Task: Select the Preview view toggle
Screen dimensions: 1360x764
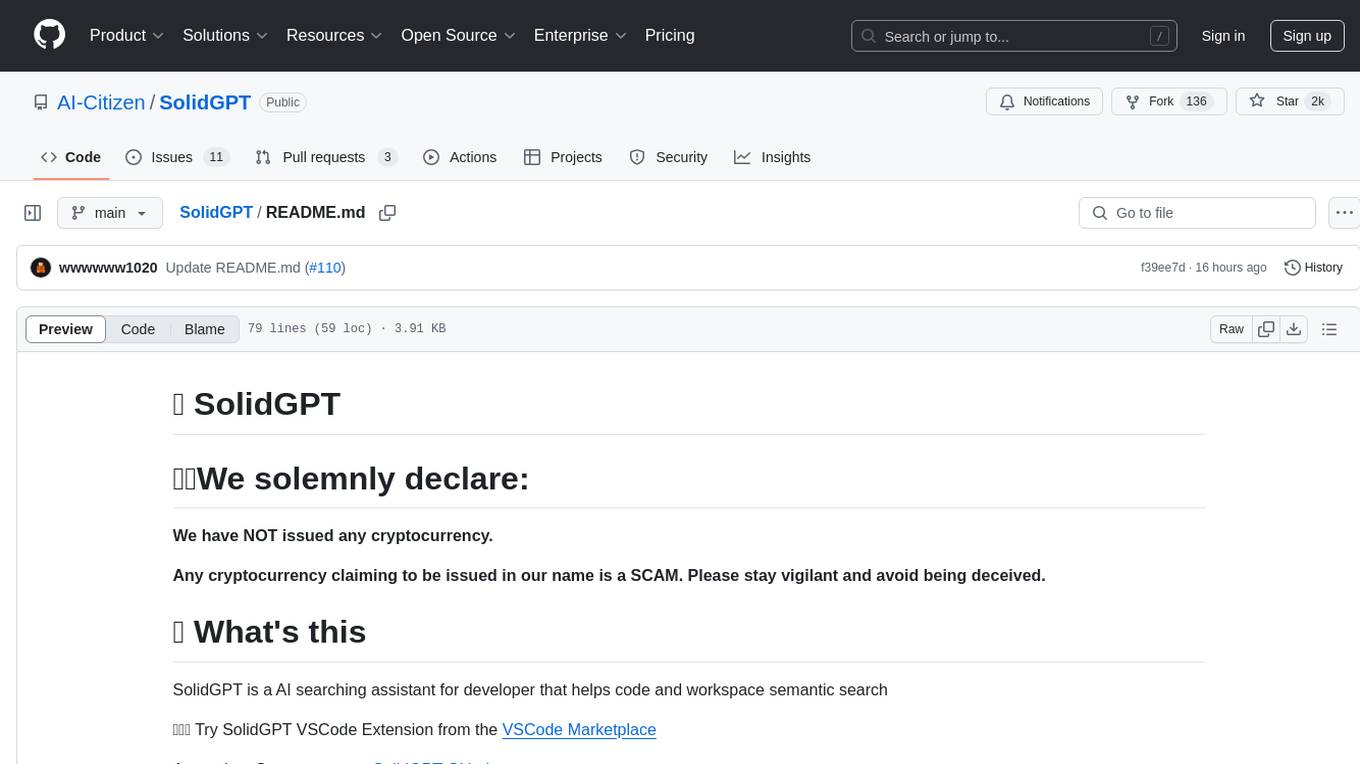Action: [66, 329]
